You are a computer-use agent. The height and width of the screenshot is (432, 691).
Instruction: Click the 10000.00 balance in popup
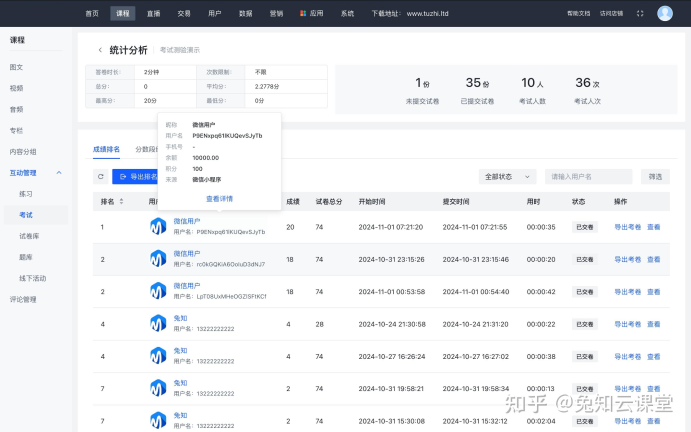click(x=206, y=158)
